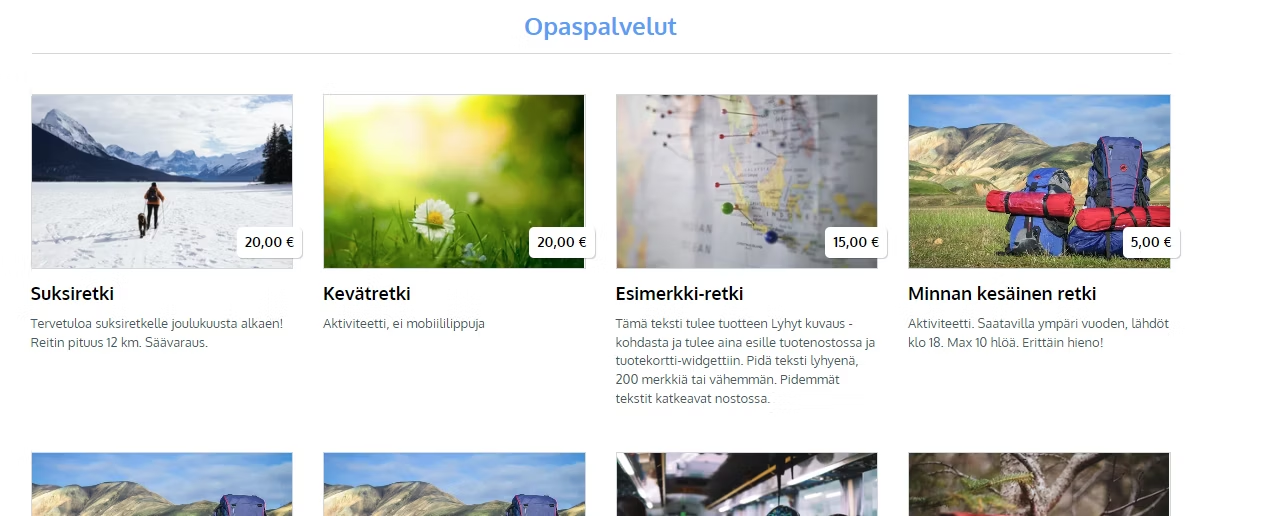Click the Suksiretki description text
Screen dimensions: 1269x516
157,333
